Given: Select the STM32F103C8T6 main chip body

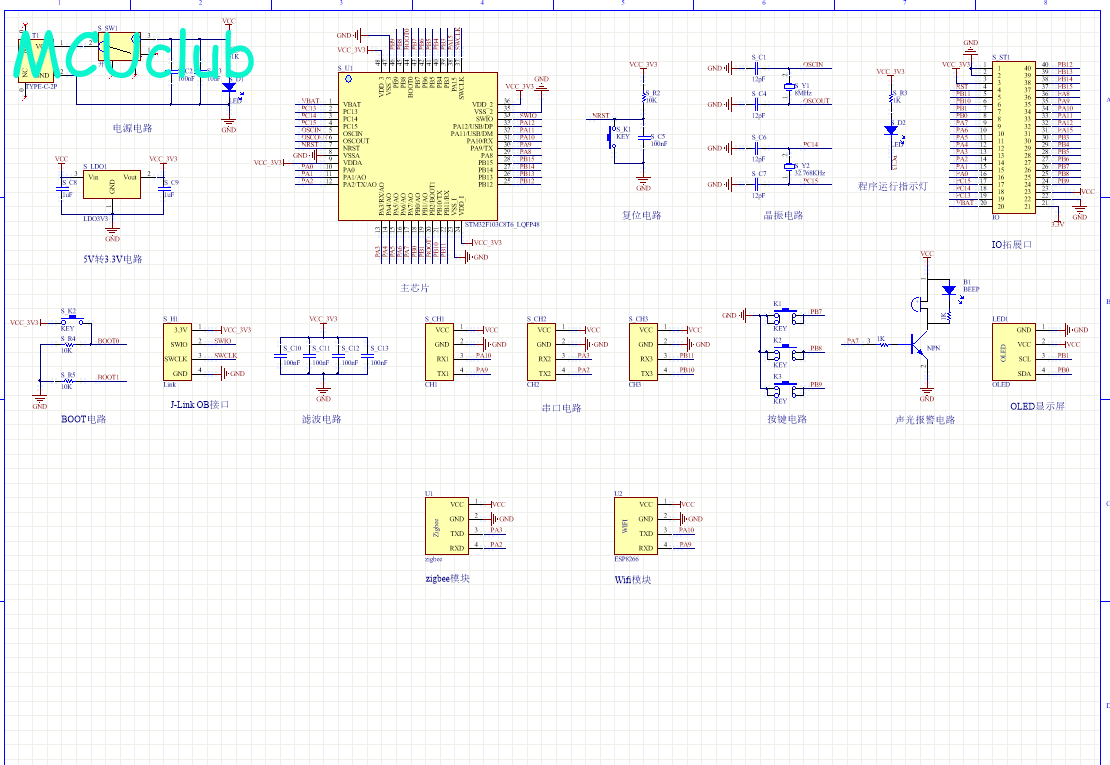Looking at the screenshot, I should [x=418, y=146].
